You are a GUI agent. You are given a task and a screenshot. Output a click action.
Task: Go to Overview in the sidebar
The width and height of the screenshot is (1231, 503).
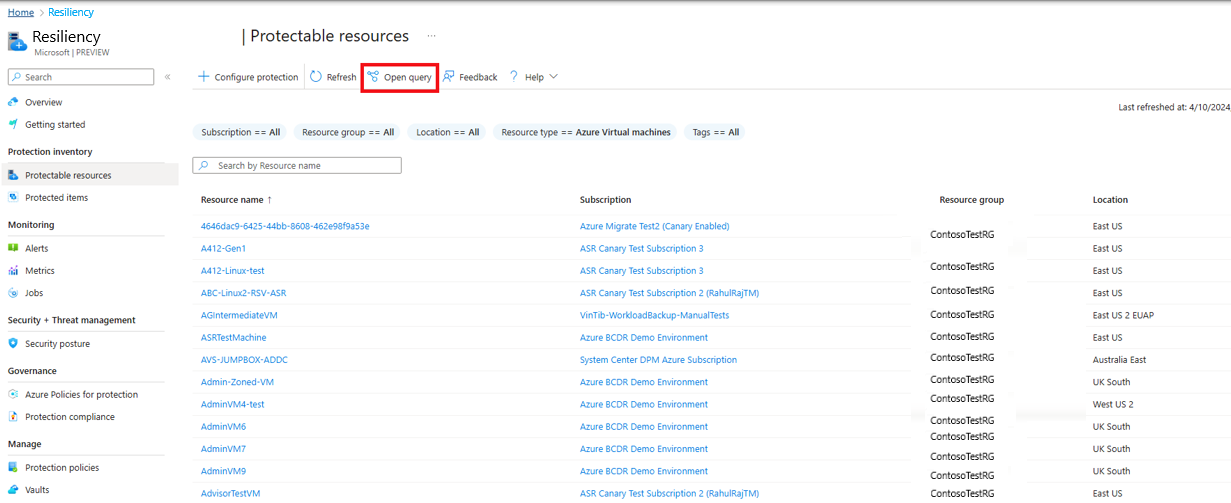pyautogui.click(x=43, y=102)
